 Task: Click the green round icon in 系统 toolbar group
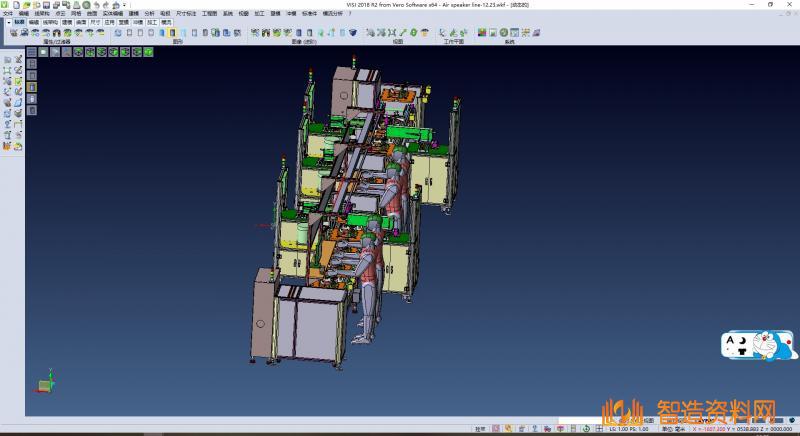504,33
